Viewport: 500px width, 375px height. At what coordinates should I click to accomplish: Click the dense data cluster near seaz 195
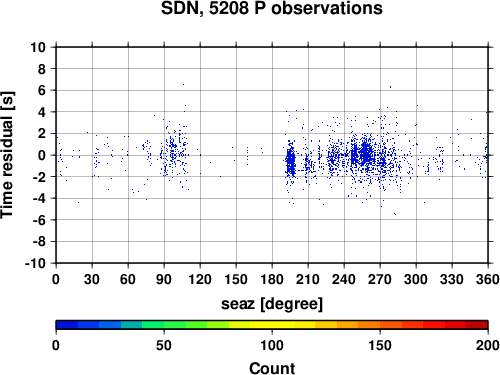[x=291, y=161]
